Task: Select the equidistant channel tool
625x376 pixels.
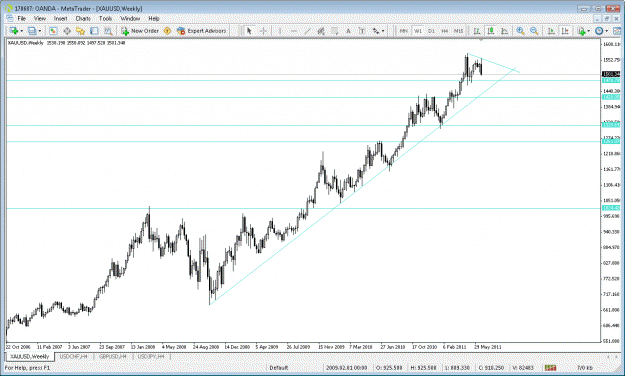Action: [321, 31]
